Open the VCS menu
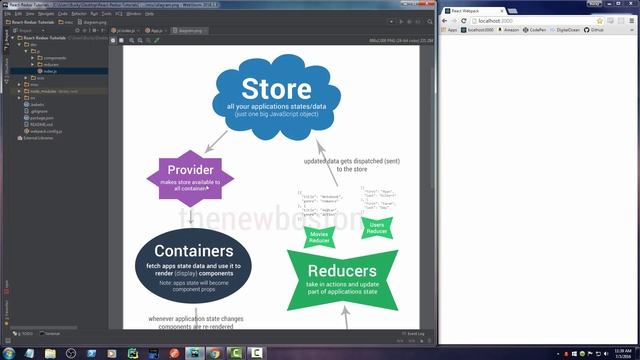This screenshot has height=360, width=640. pyautogui.click(x=119, y=14)
